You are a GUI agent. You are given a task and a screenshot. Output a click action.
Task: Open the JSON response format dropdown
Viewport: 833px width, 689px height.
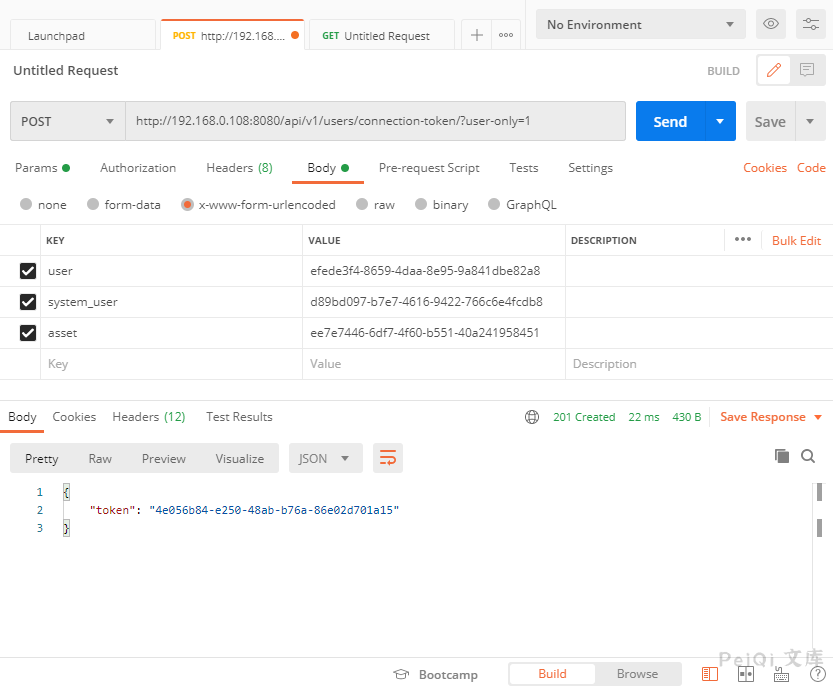(324, 458)
